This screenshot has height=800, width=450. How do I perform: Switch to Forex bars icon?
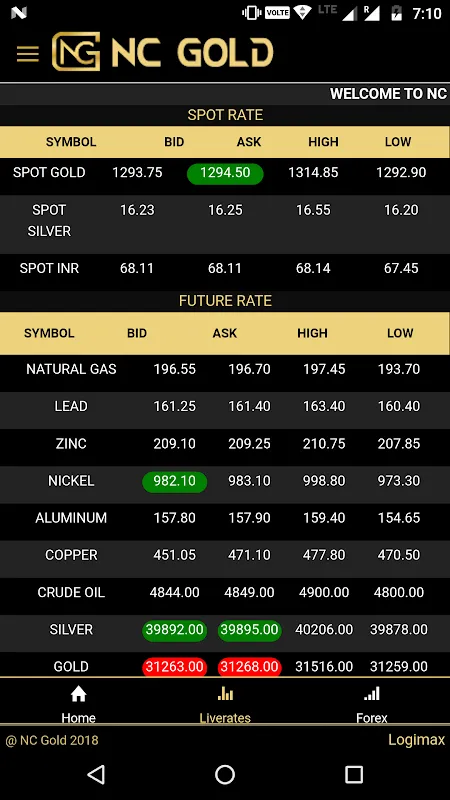(371, 693)
